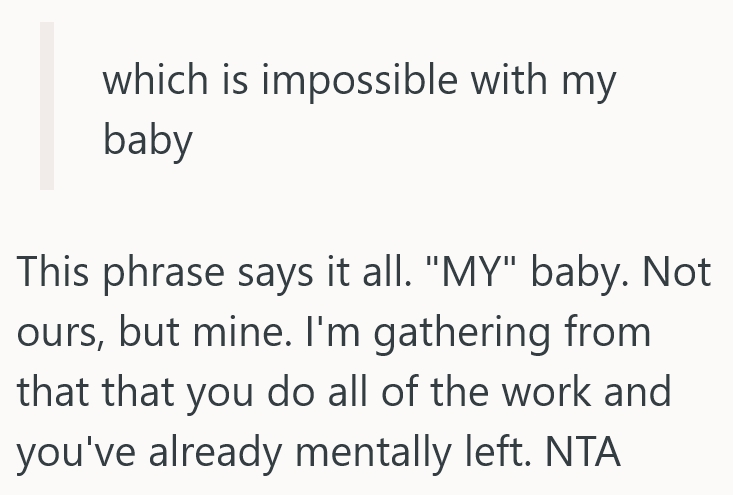Click the vertical quote bar on the left
Image resolution: width=733 pixels, height=495 pixels.
click(47, 107)
